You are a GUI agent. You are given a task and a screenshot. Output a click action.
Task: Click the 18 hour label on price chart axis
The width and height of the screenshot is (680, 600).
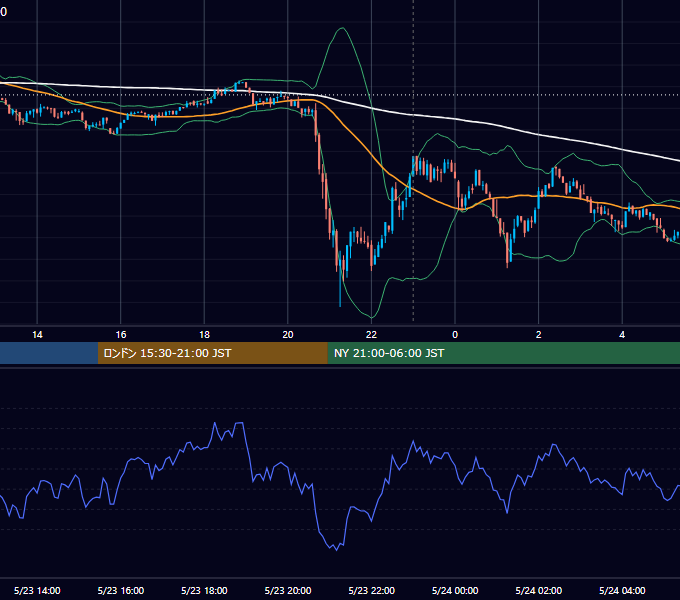pos(204,335)
